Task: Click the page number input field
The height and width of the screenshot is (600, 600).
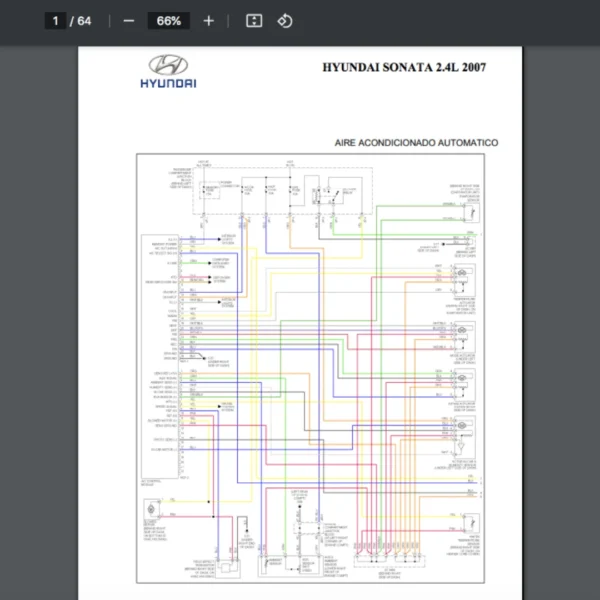Action: click(56, 21)
